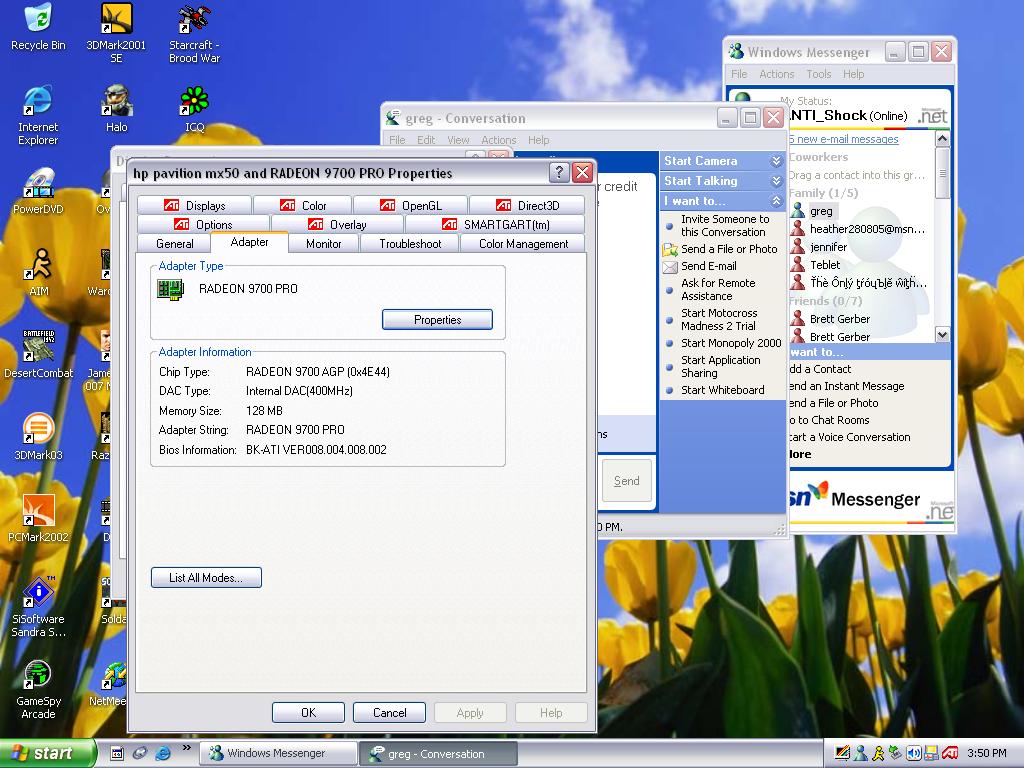Click Send button in conversation window
Image resolution: width=1024 pixels, height=768 pixels.
tap(626, 481)
